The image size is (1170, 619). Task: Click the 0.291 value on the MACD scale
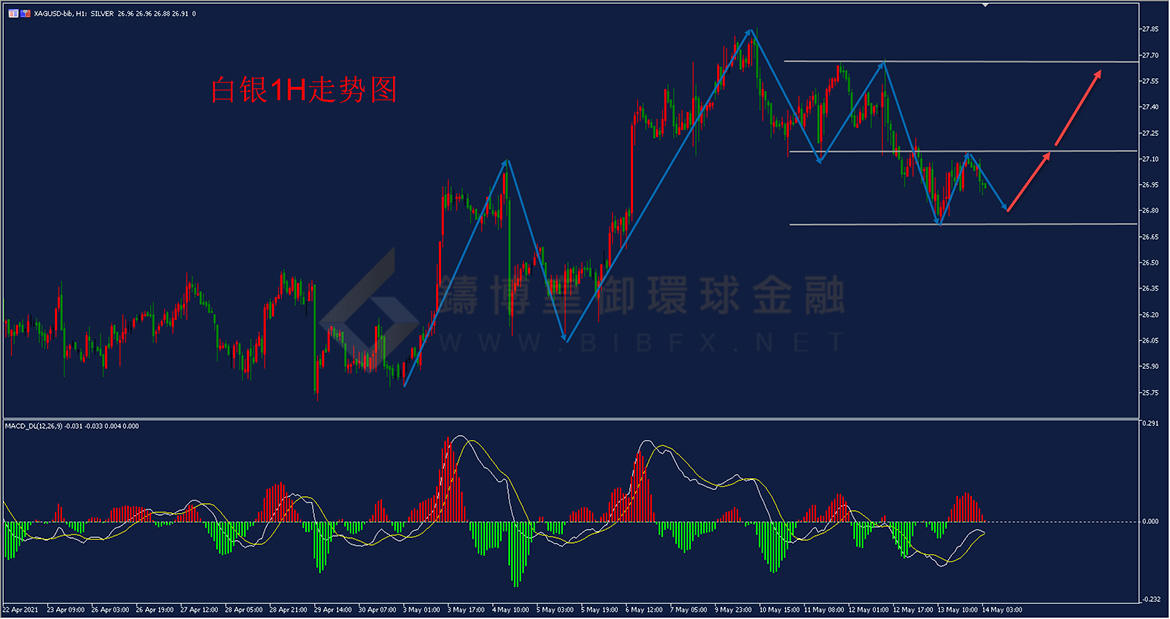pyautogui.click(x=1152, y=425)
